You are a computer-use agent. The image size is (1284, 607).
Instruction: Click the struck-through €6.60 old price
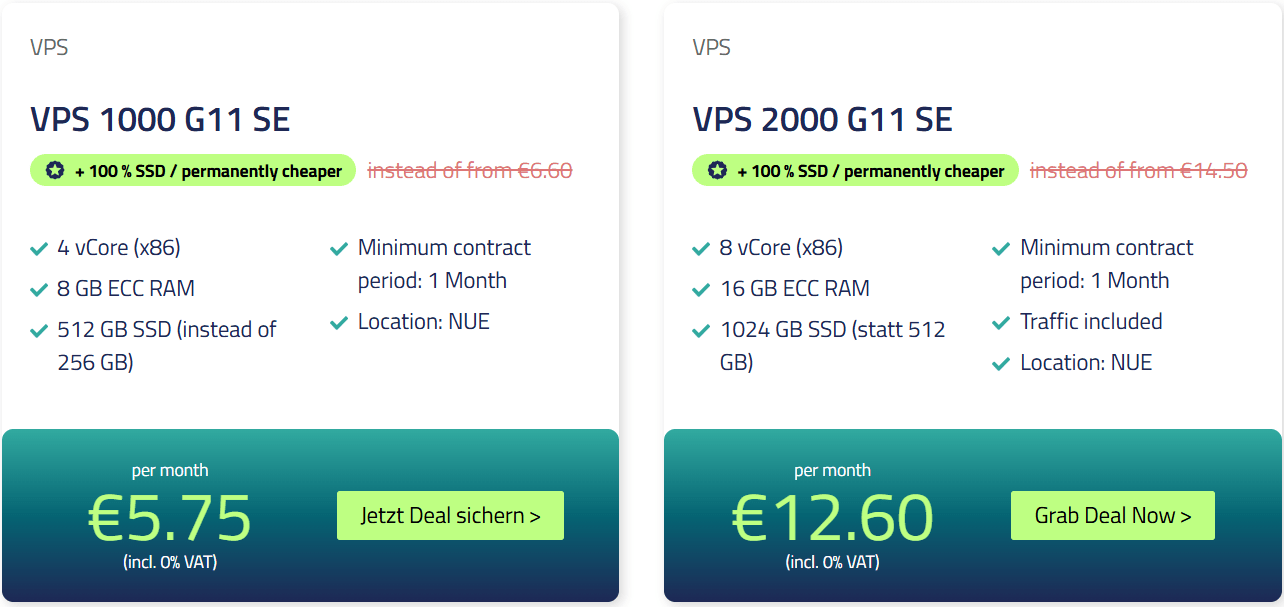pos(470,171)
